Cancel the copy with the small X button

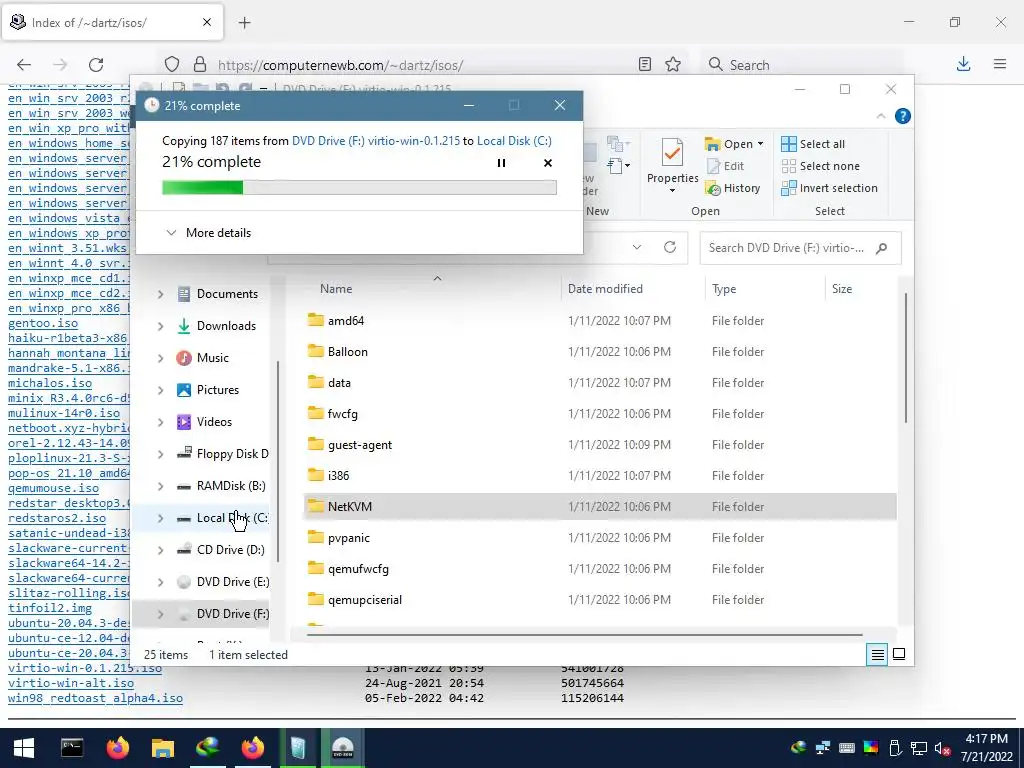(548, 163)
